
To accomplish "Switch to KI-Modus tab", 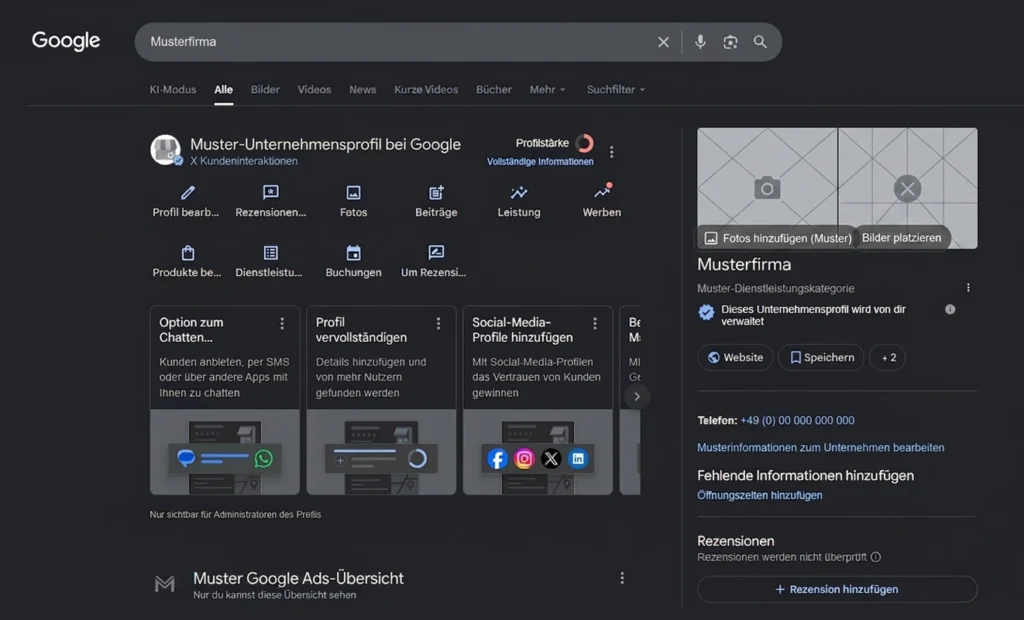I will (x=172, y=90).
